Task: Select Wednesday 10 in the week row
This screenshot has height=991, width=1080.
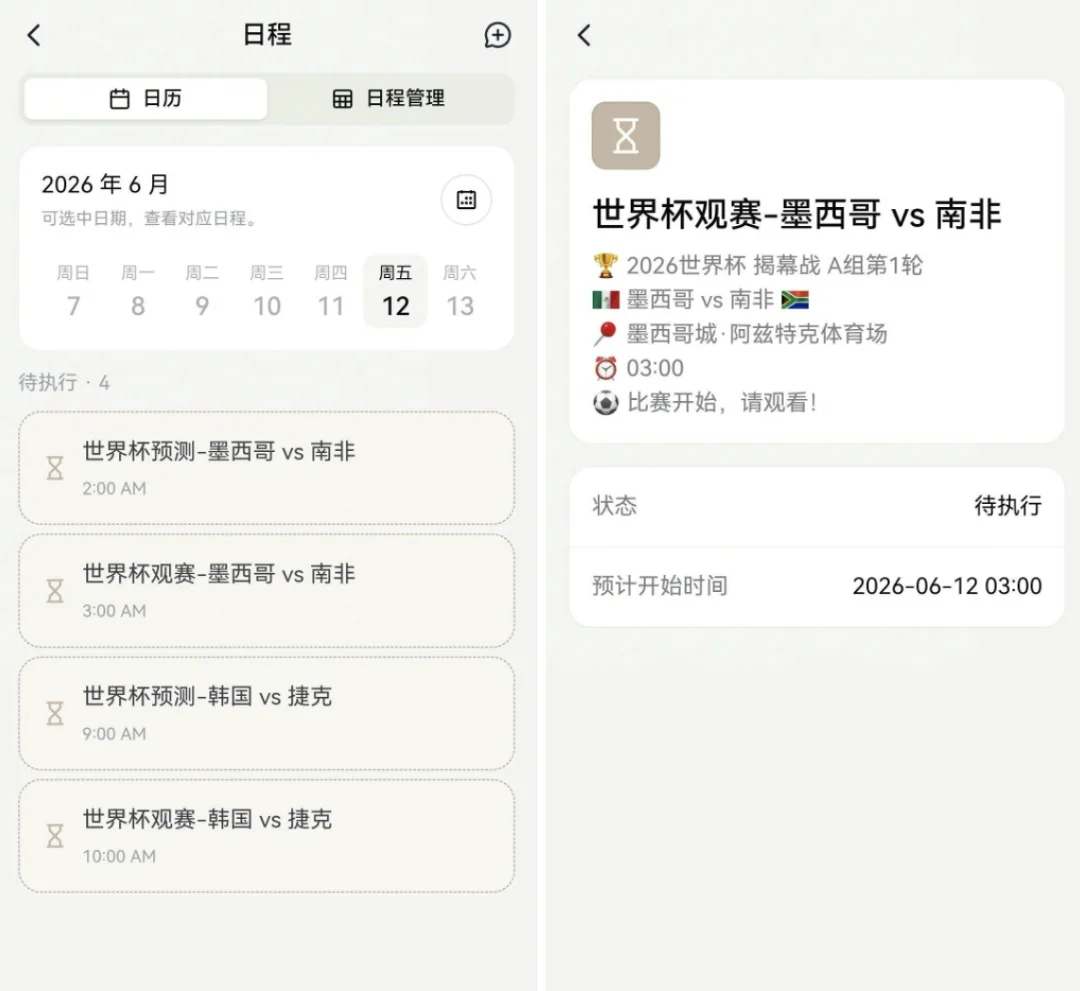Action: pyautogui.click(x=266, y=292)
